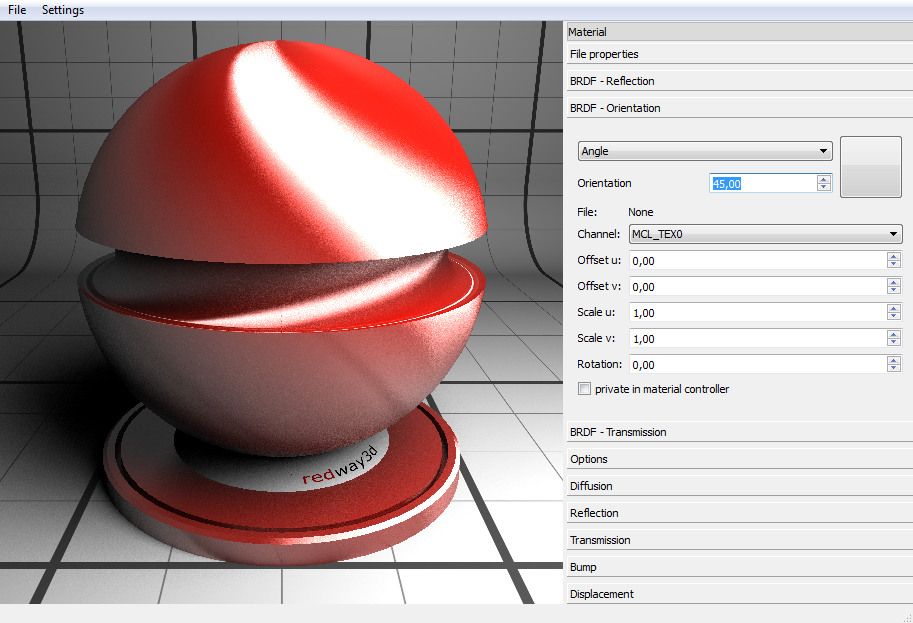Open the Settings menu
This screenshot has width=913, height=623.
63,10
